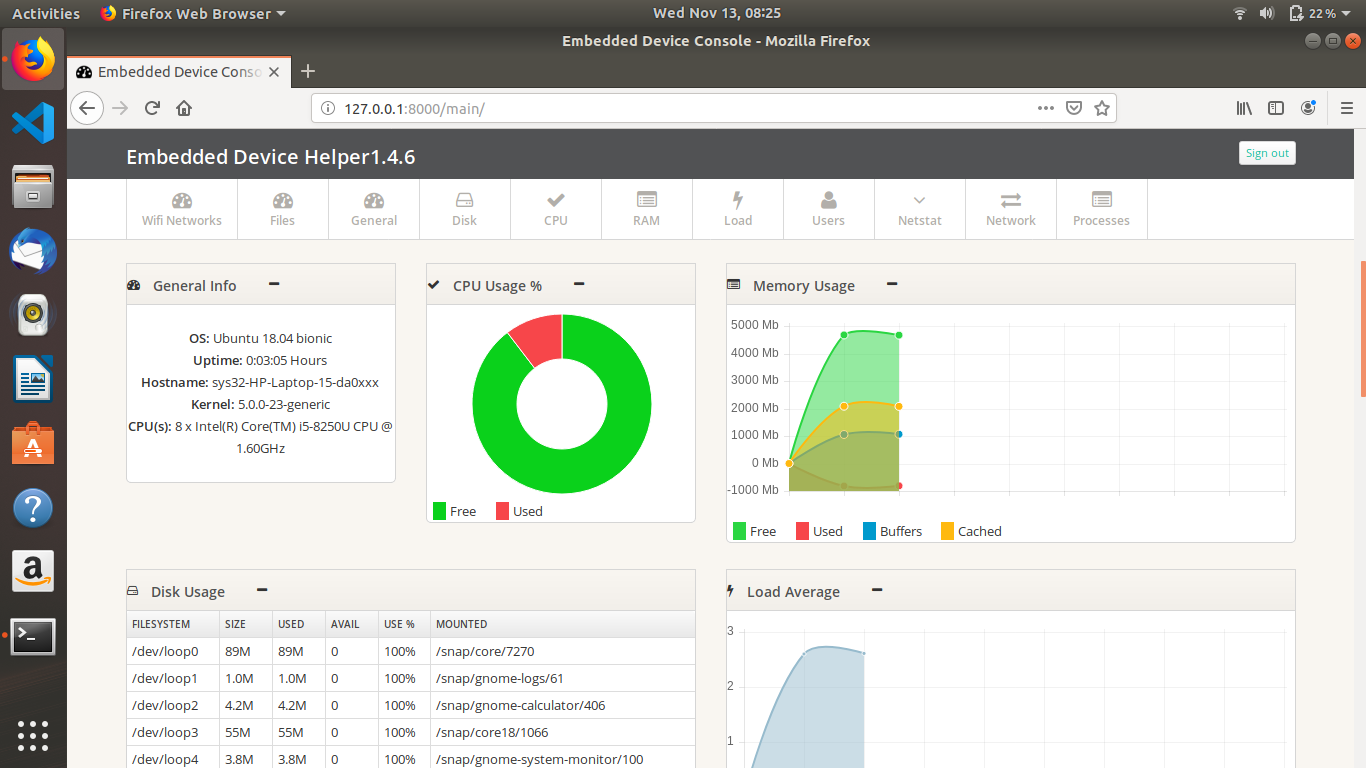Click the browser Back button

click(87, 108)
